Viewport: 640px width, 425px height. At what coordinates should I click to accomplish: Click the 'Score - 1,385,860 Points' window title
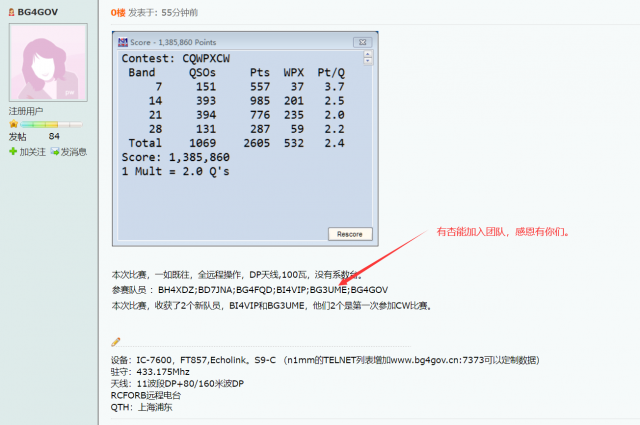coord(173,42)
